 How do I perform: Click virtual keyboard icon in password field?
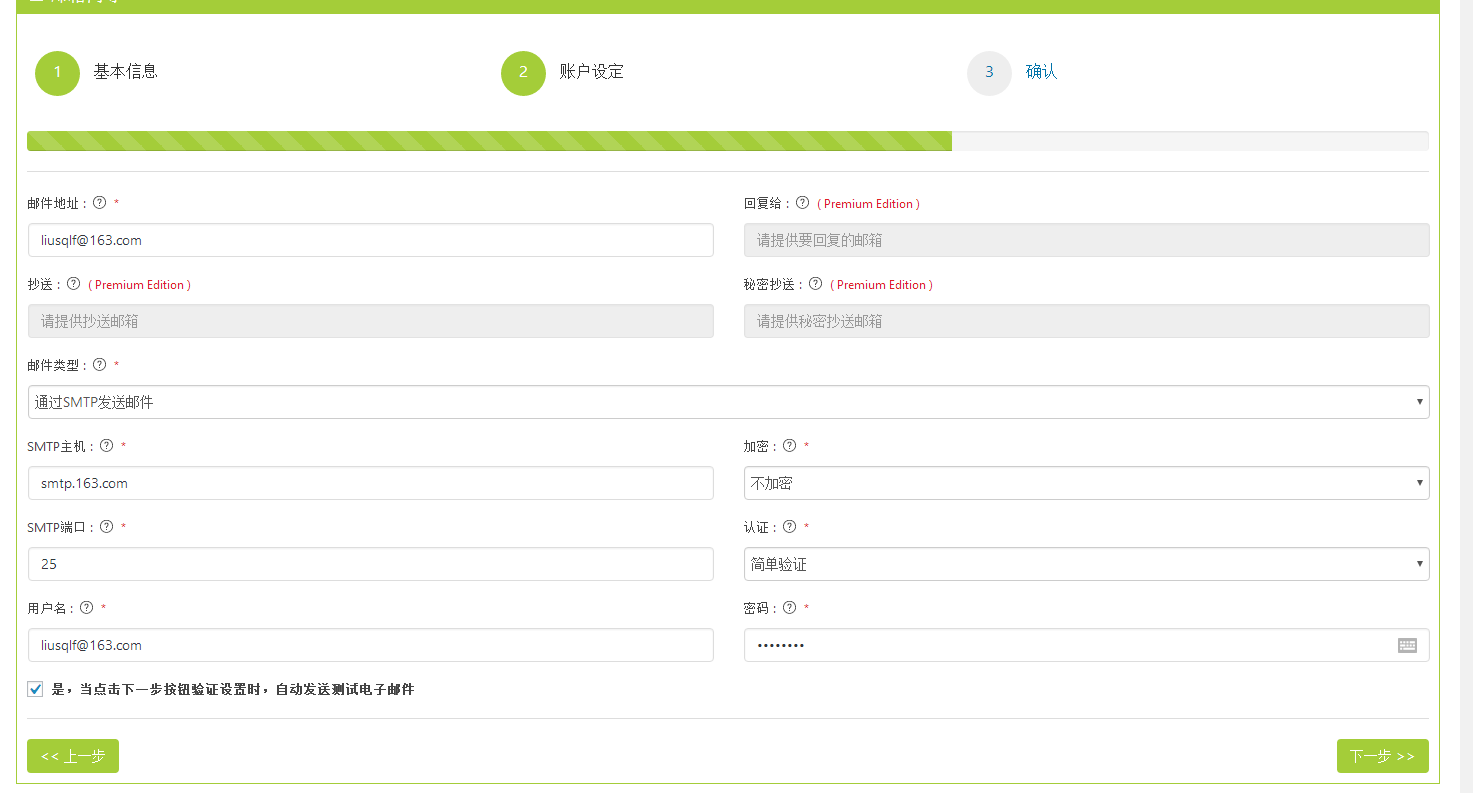coord(1407,645)
